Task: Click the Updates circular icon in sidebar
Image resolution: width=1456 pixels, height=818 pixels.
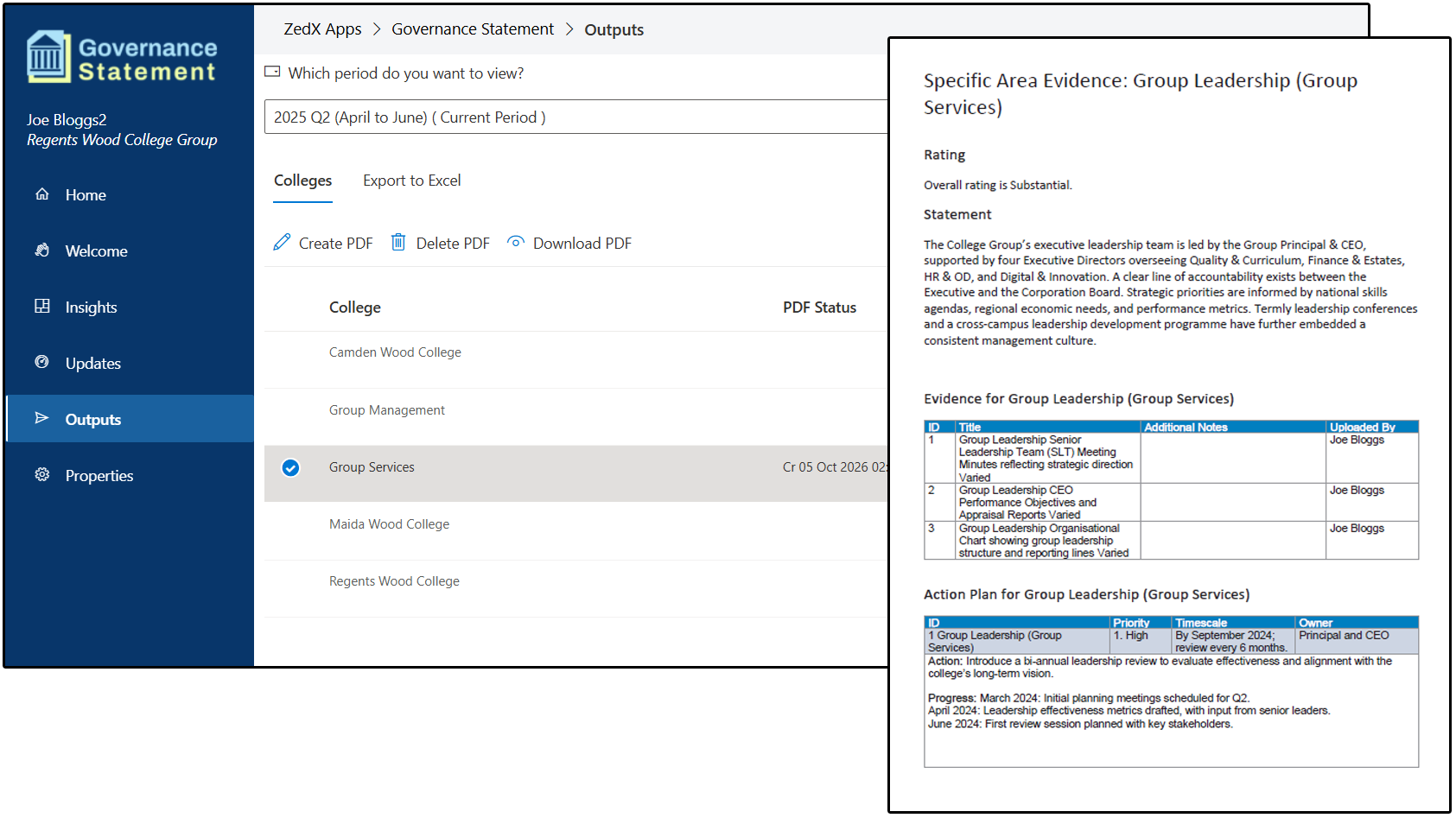Action: pyautogui.click(x=41, y=363)
